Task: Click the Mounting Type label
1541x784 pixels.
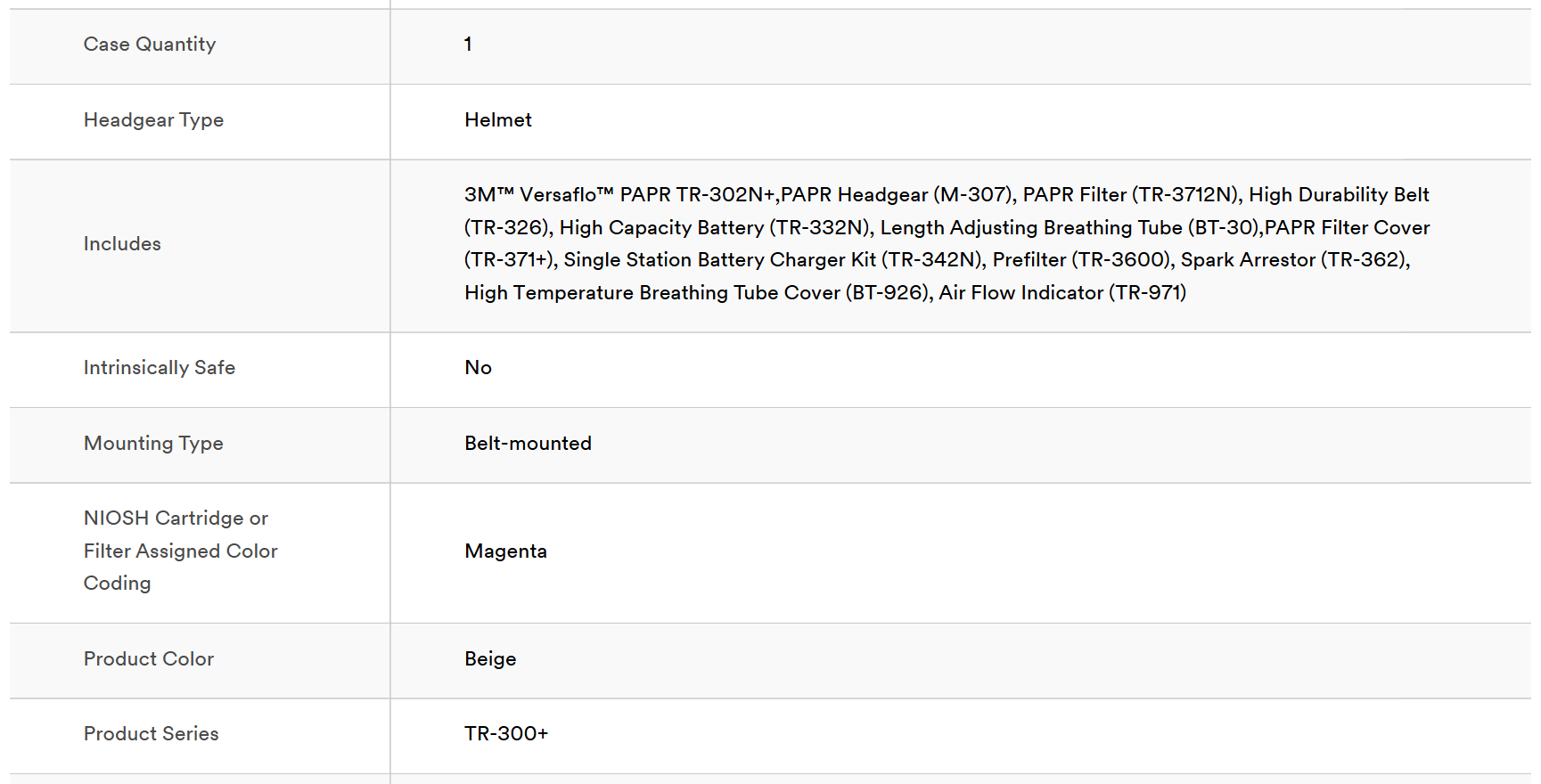Action: click(x=153, y=443)
